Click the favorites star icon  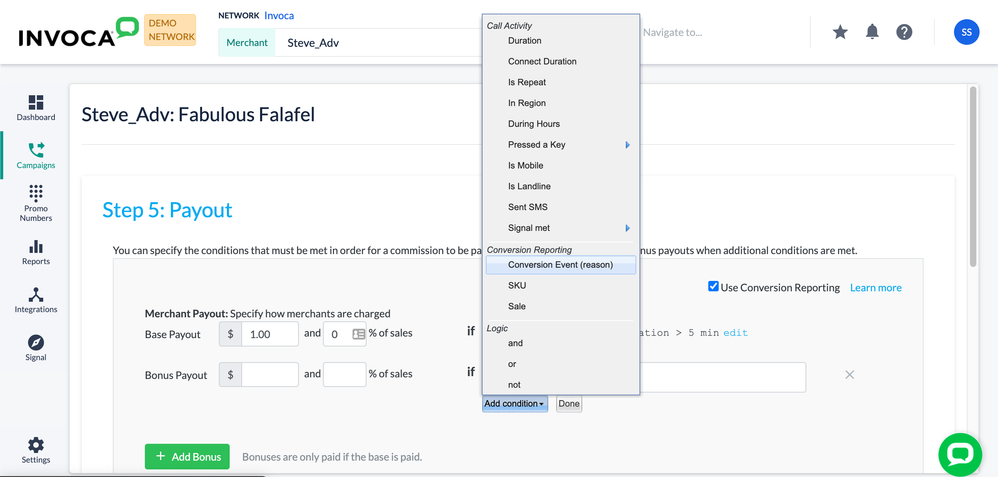[x=840, y=32]
